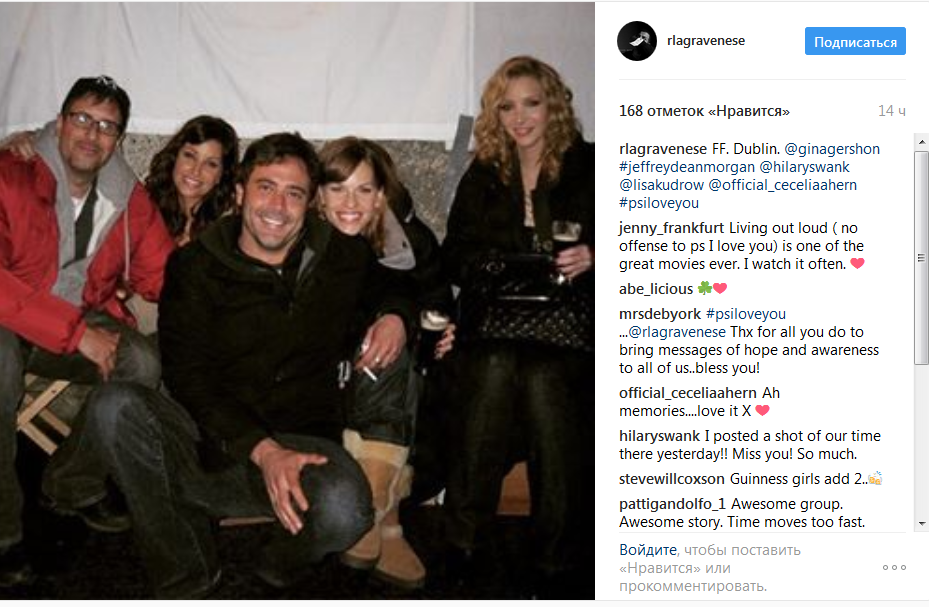Open the #psiloveyou hashtag in the caption
Image resolution: width=929 pixels, height=607 pixels.
[x=659, y=203]
